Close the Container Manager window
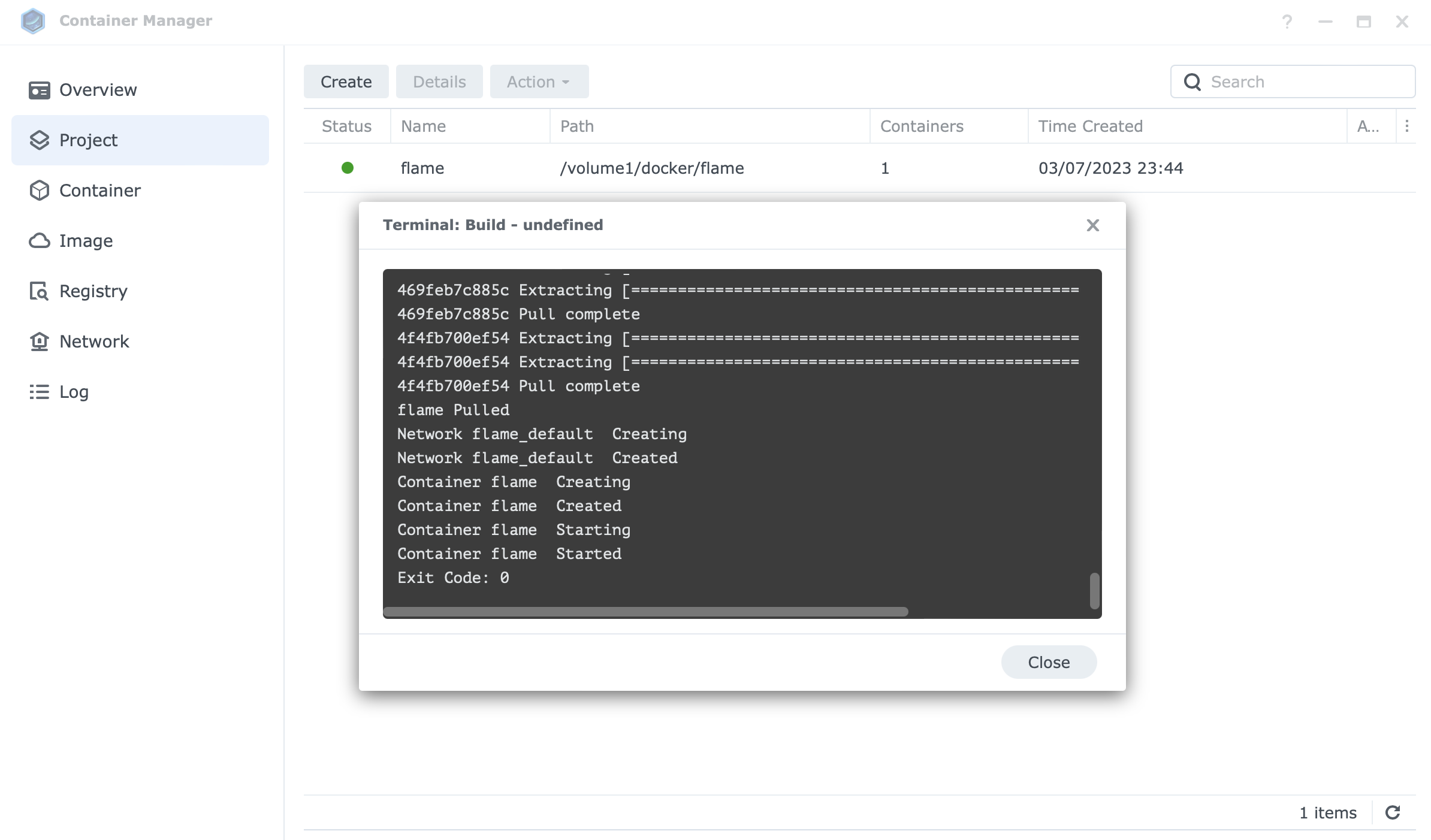 click(x=1402, y=22)
